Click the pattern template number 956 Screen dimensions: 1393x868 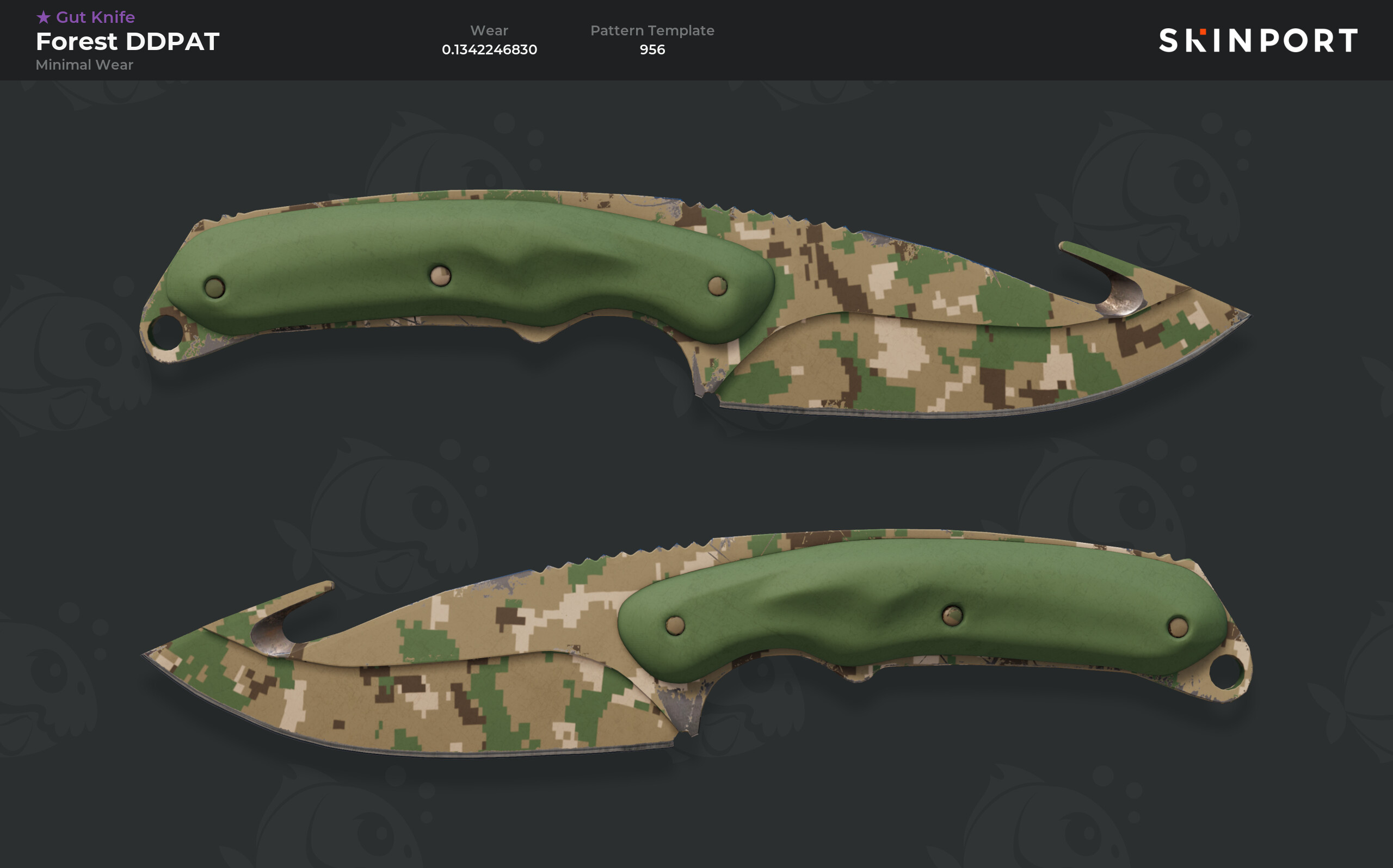[x=652, y=49]
